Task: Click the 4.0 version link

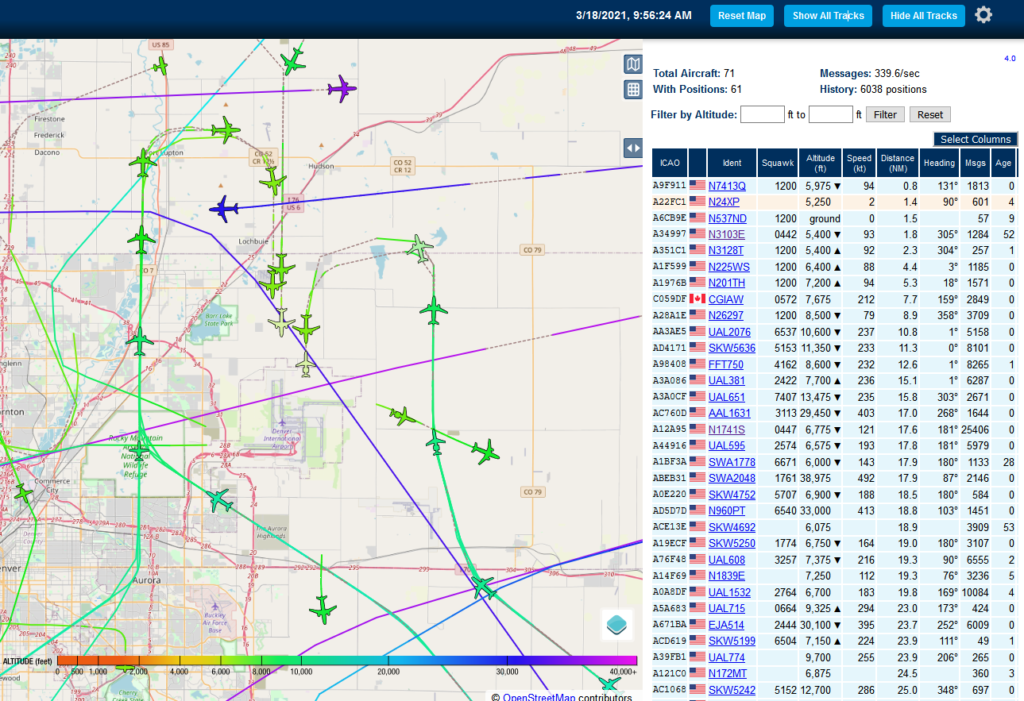Action: tap(1010, 59)
